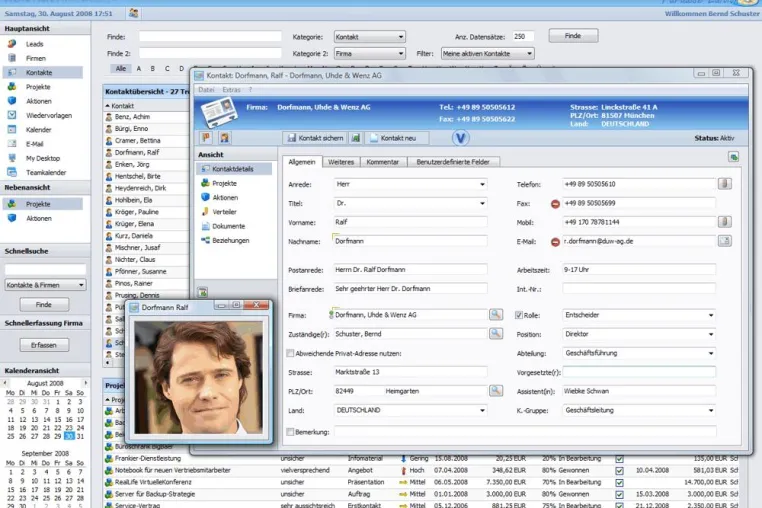Viewport: 762px width, 508px height.
Task: Click the green icon at top right of tab area
Action: [733, 157]
